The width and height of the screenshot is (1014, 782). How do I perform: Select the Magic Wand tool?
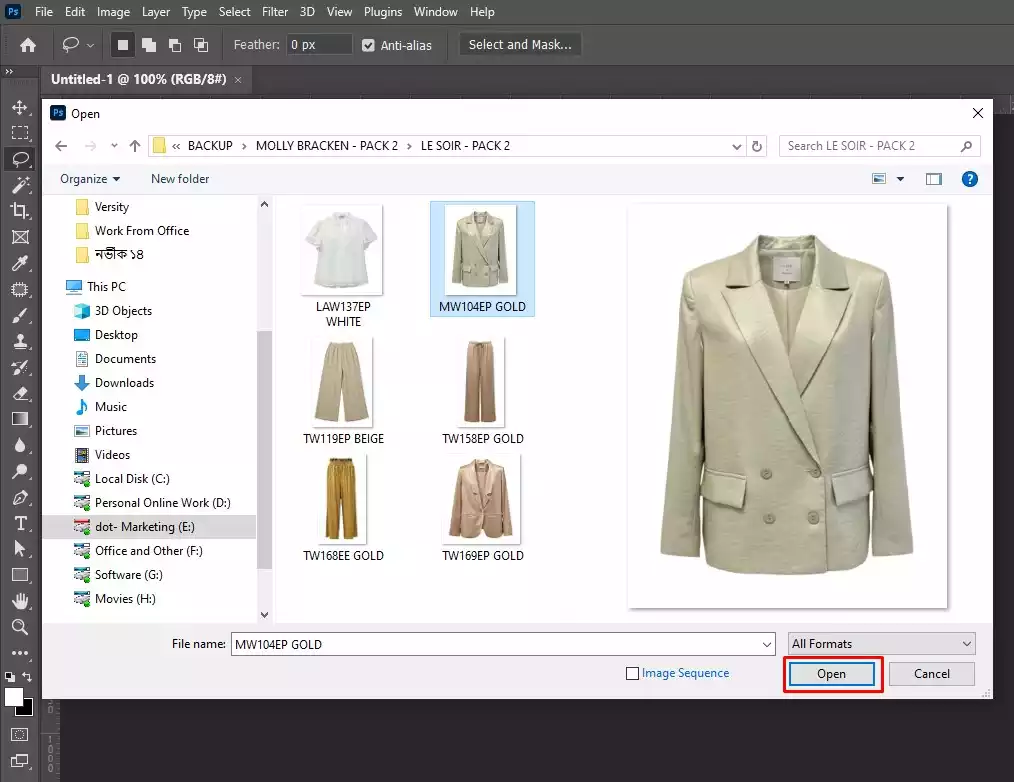point(20,185)
